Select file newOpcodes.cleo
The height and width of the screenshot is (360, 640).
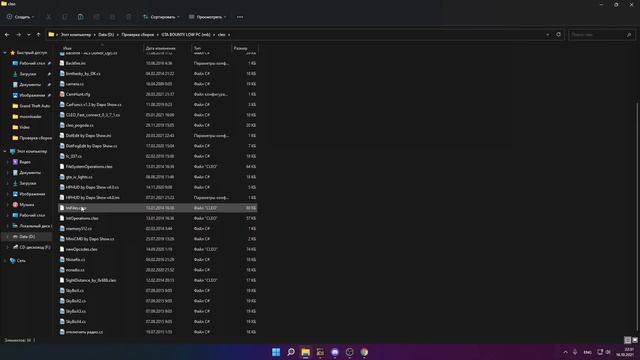pyautogui.click(x=158, y=249)
